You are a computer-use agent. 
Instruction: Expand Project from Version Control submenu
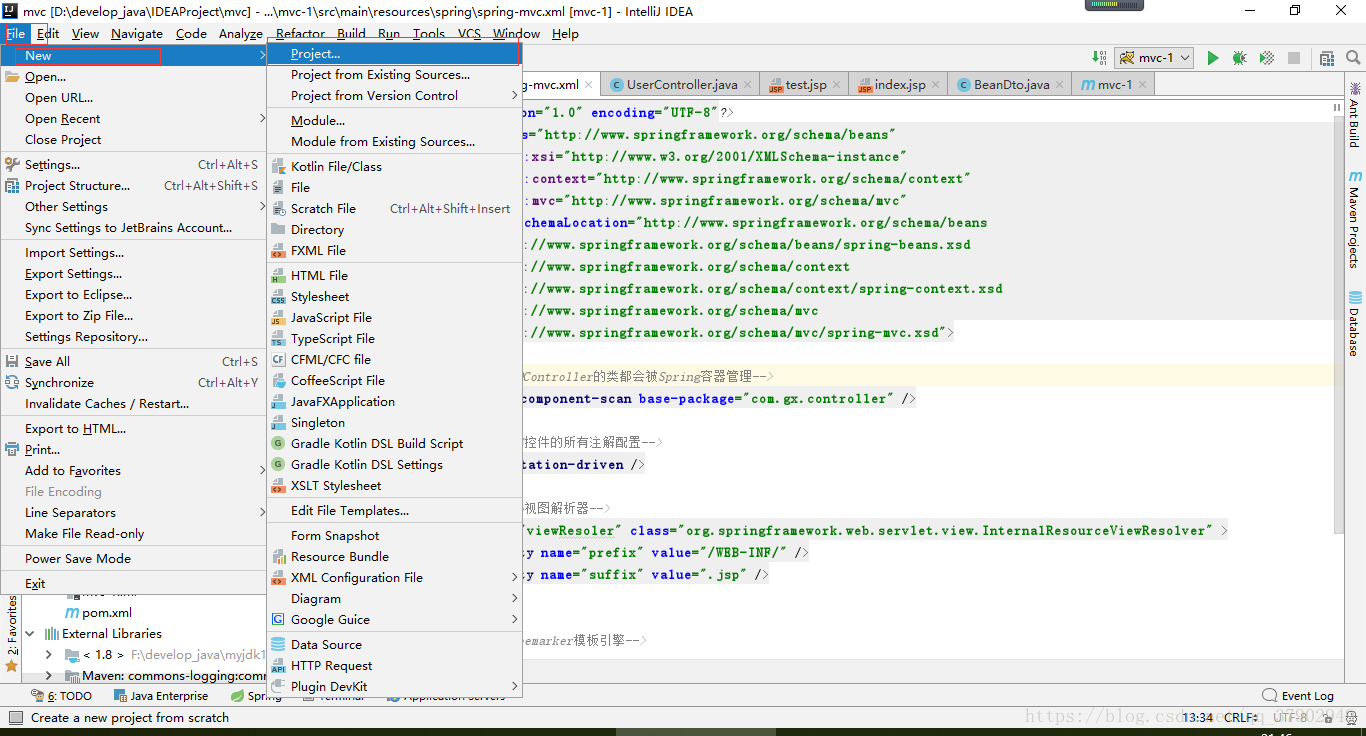(x=394, y=95)
